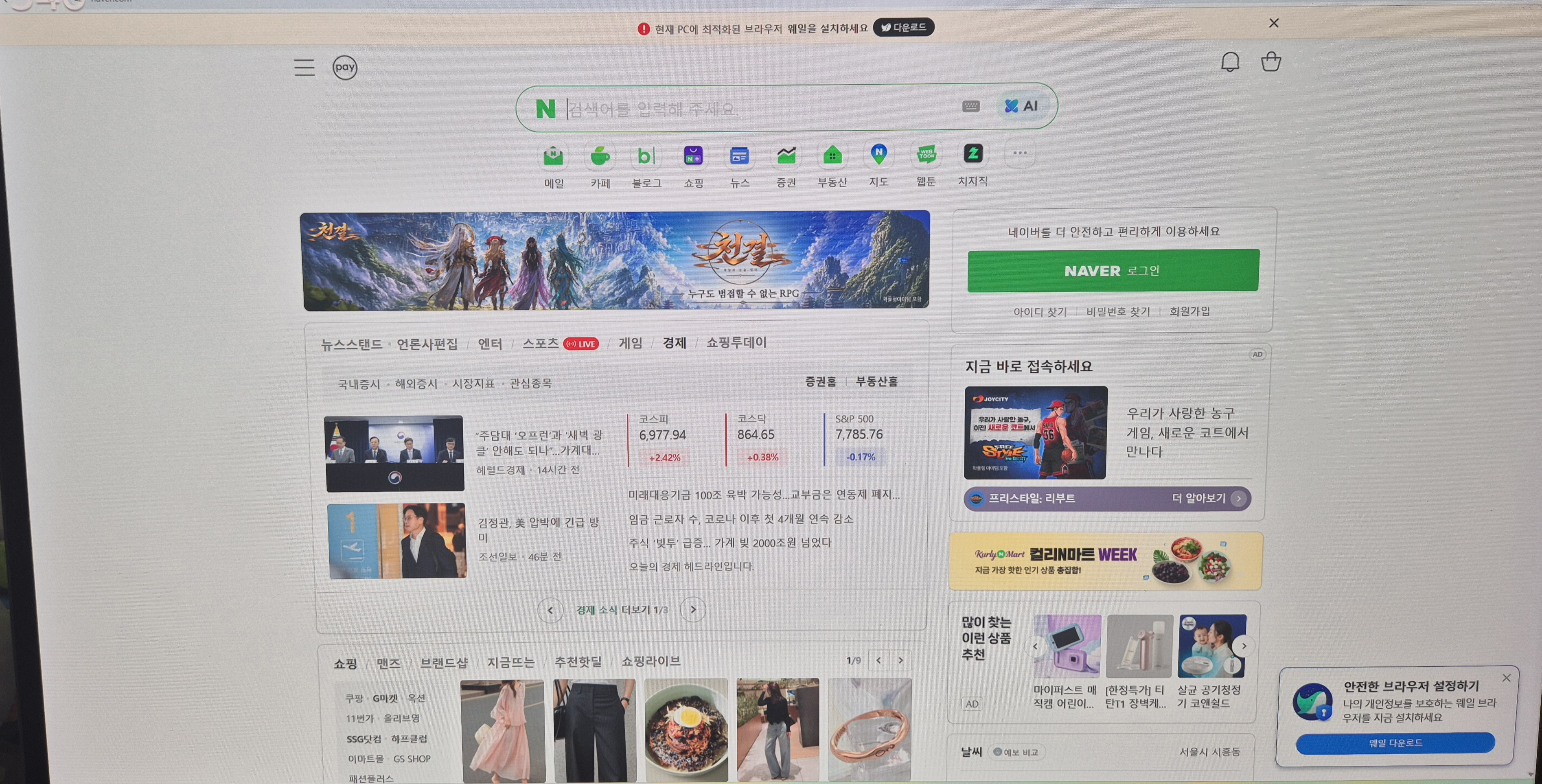Next arrow in shopping section 1/9

click(x=900, y=660)
